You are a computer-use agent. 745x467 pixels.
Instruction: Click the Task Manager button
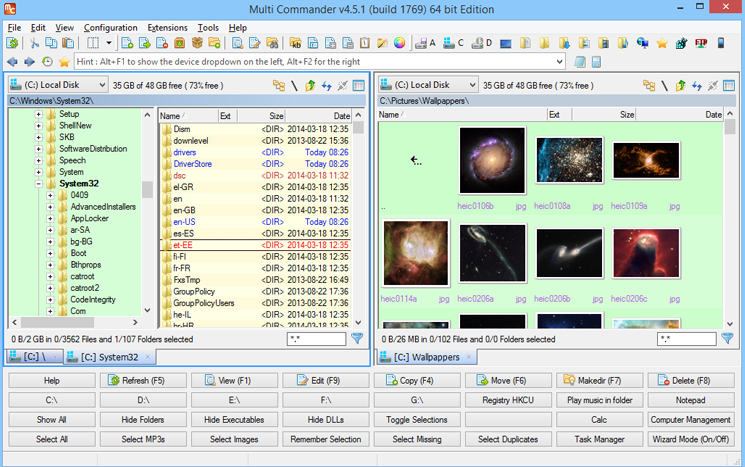coord(599,439)
